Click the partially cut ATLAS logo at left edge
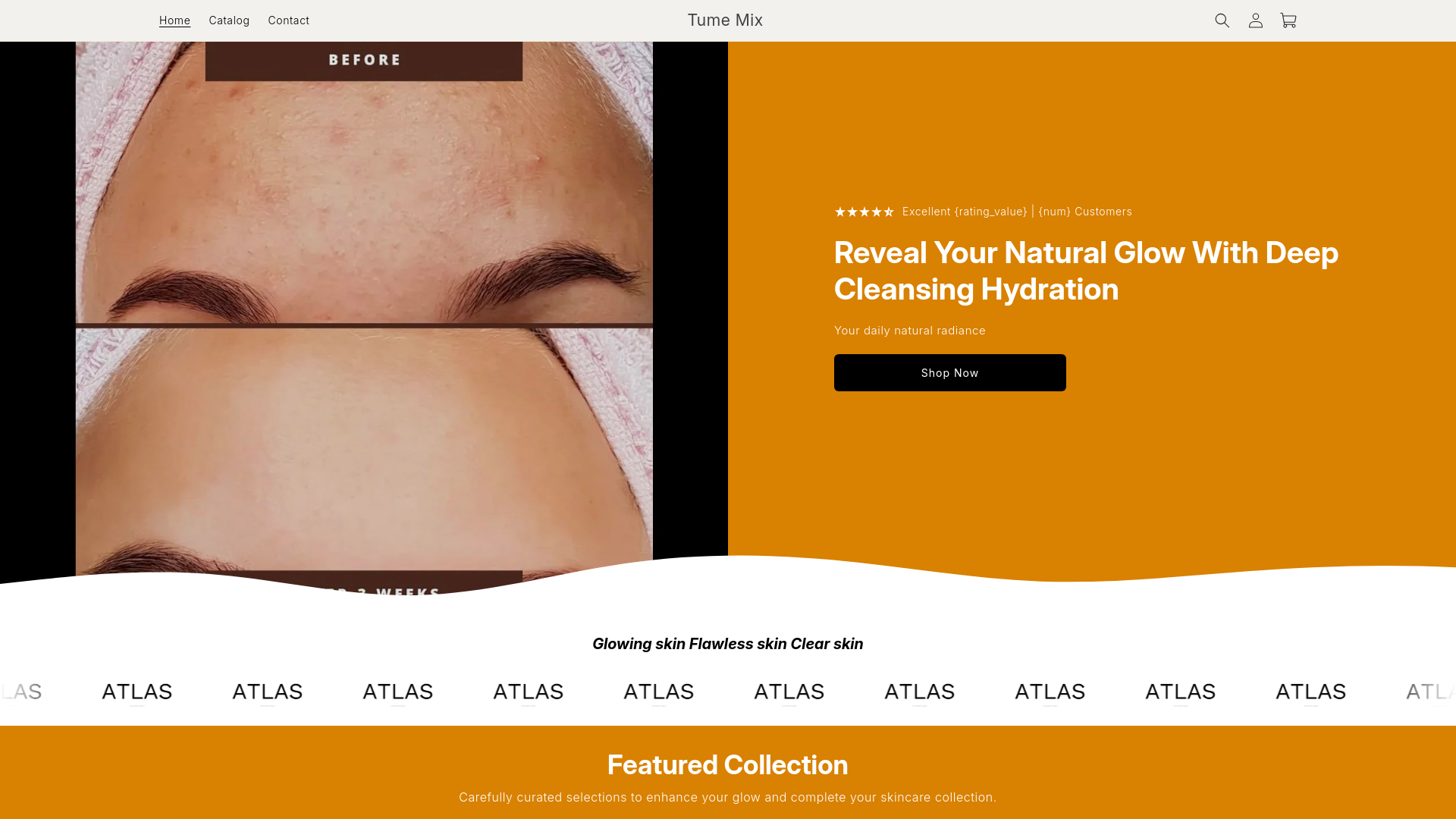This screenshot has width=1456, height=819. coord(21,692)
